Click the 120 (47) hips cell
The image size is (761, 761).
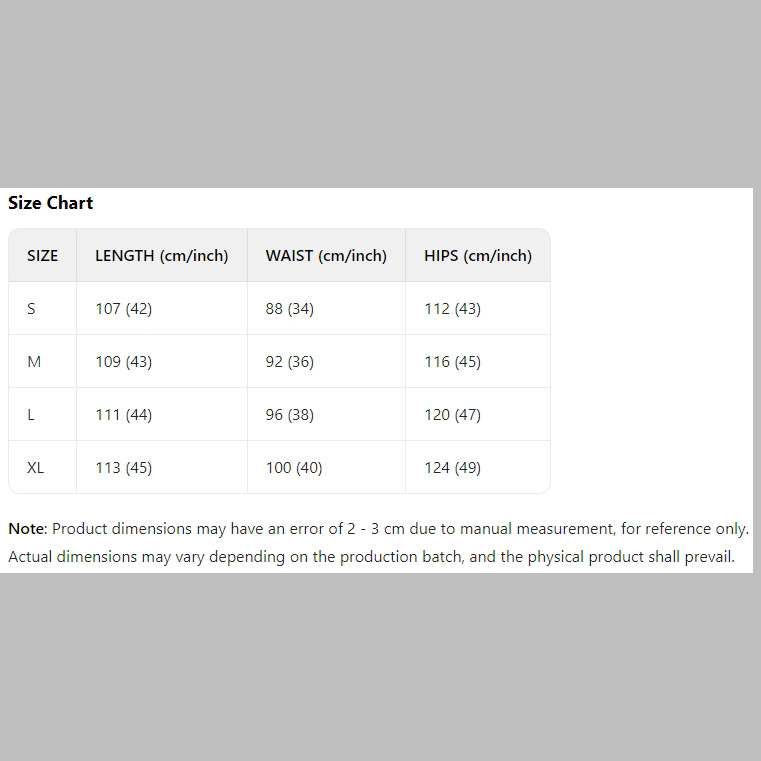tap(452, 415)
